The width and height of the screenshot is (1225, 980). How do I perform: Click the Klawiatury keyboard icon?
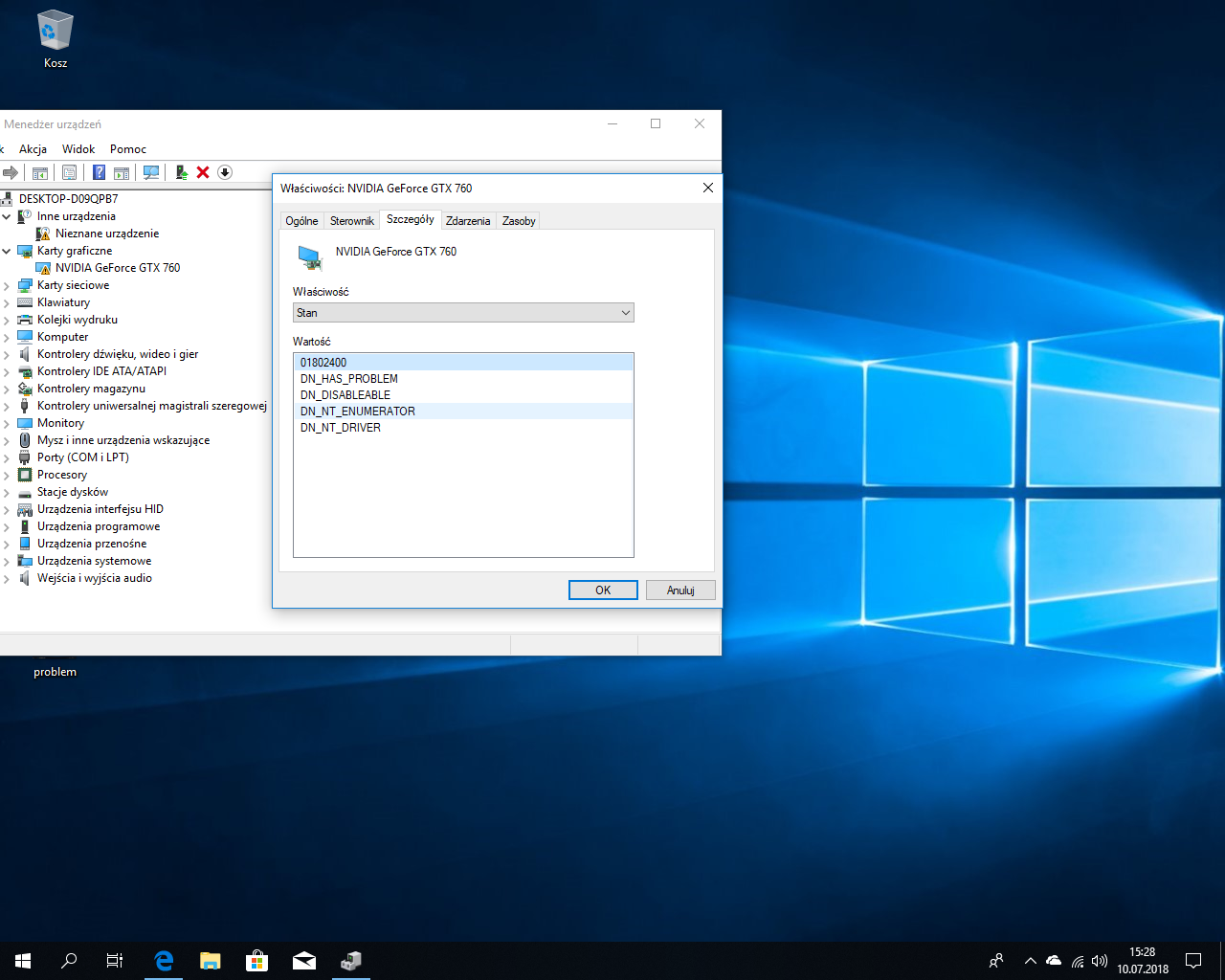pyautogui.click(x=25, y=302)
